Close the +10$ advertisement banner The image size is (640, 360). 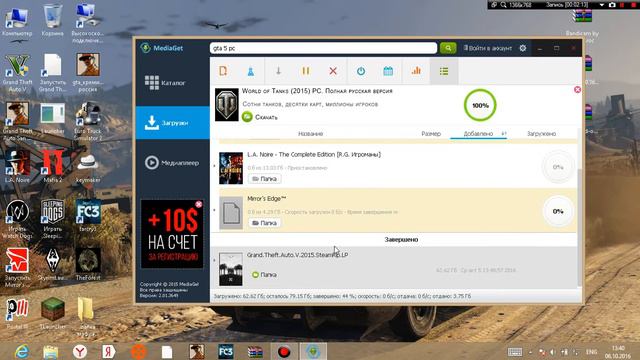pyautogui.click(x=199, y=204)
